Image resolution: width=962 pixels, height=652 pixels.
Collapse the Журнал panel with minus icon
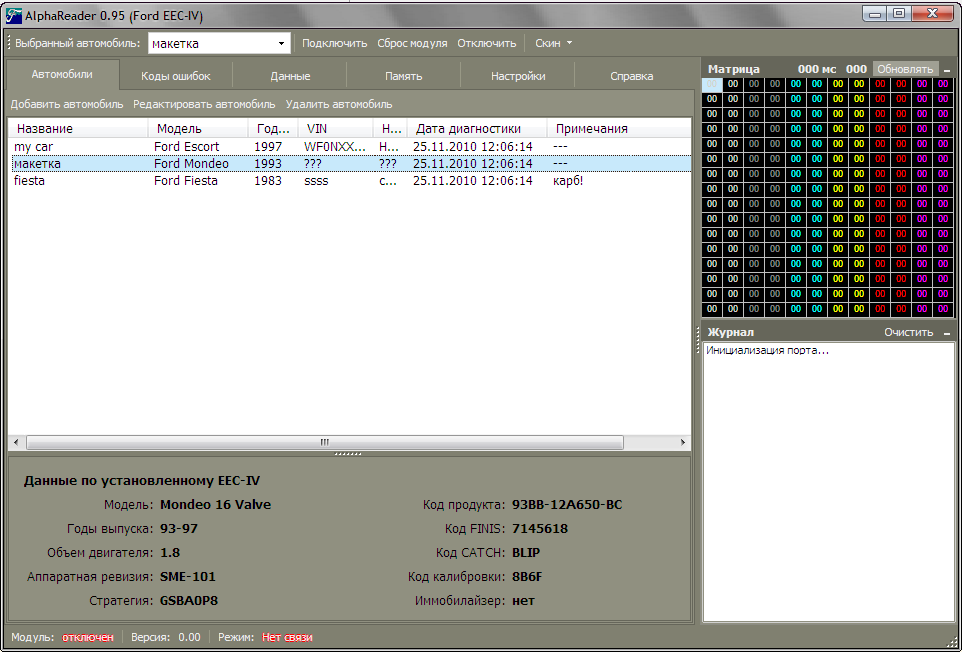pos(947,333)
